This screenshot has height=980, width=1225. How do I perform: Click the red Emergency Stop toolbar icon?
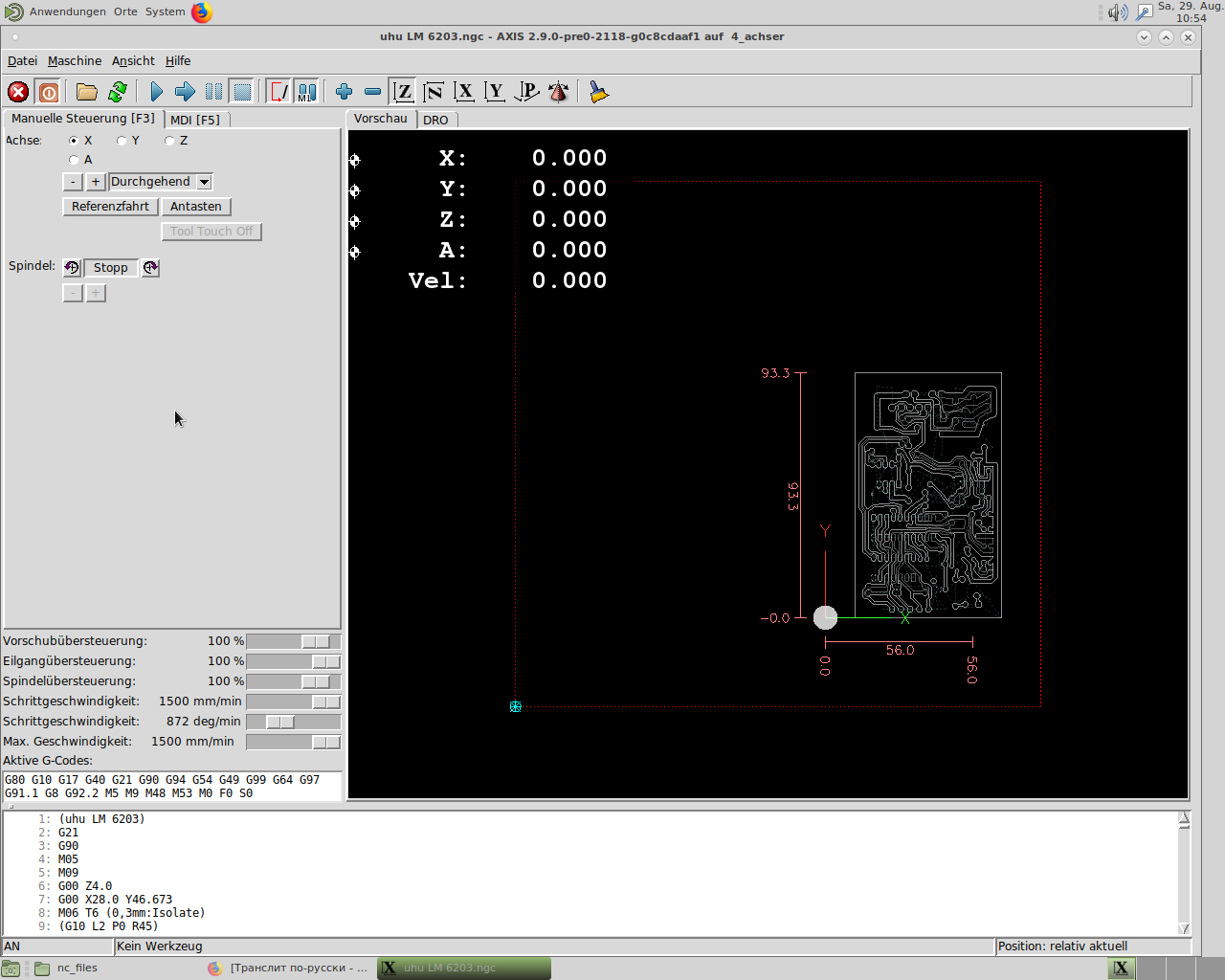tap(18, 92)
